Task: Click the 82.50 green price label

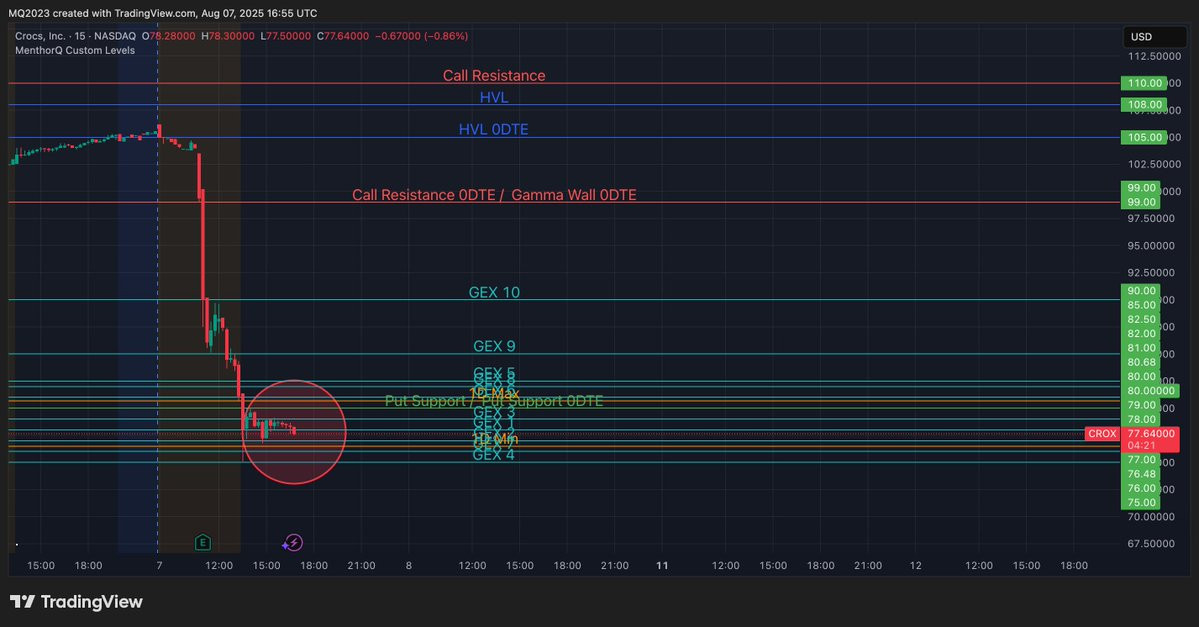Action: [1141, 320]
